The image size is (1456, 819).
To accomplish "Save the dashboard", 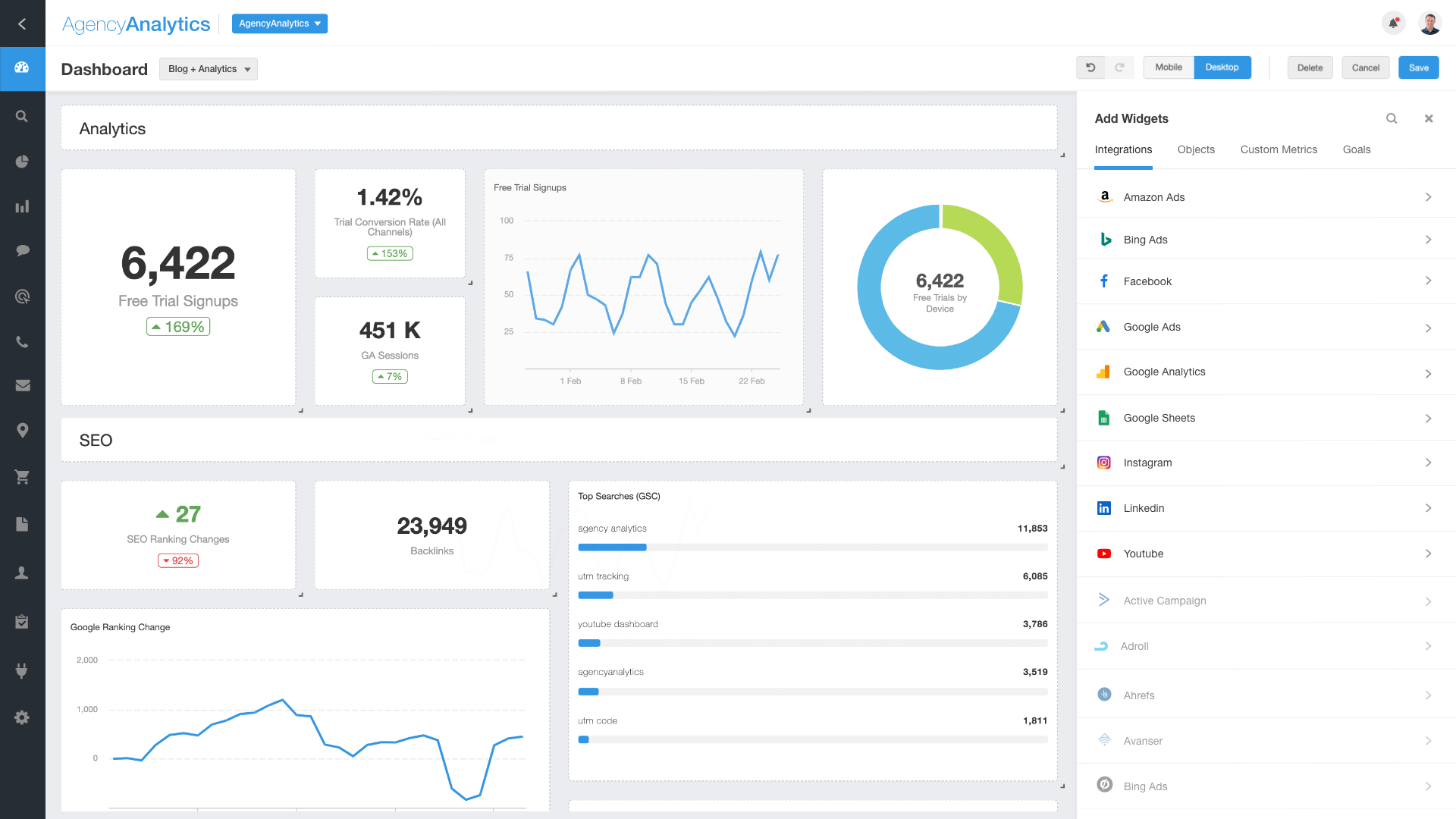I will coord(1419,67).
